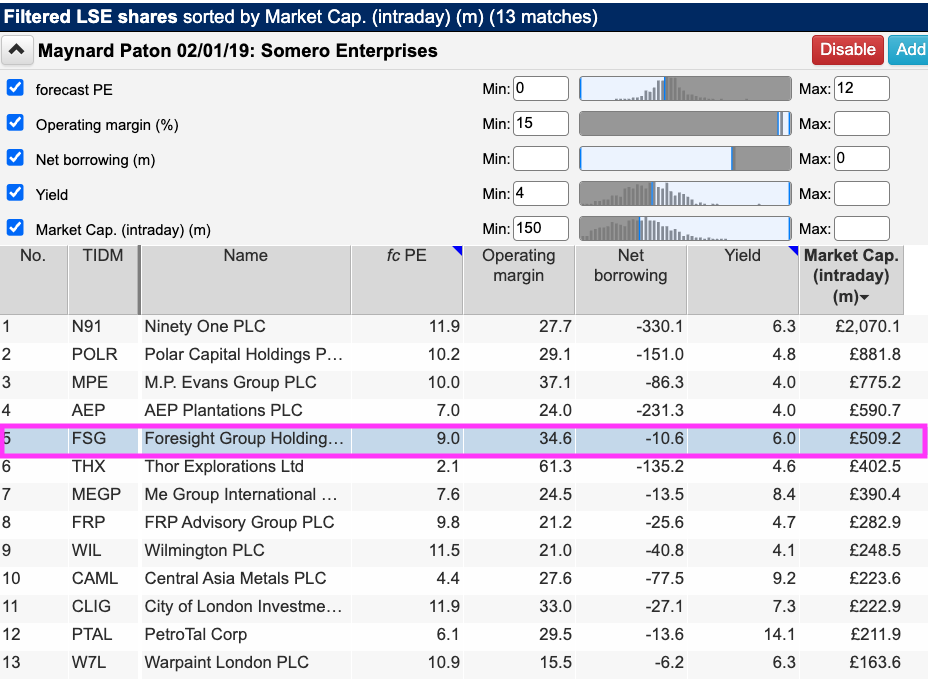Click the red Disable button

[848, 50]
